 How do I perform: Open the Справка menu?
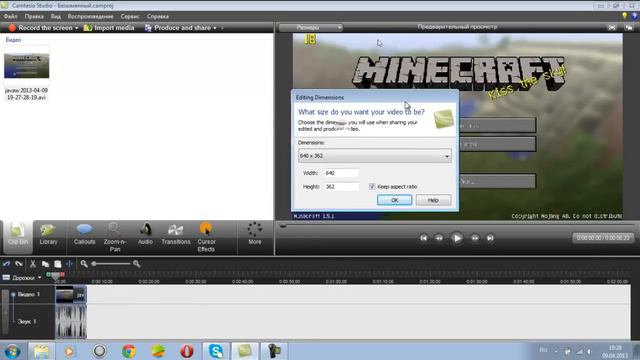[158, 16]
